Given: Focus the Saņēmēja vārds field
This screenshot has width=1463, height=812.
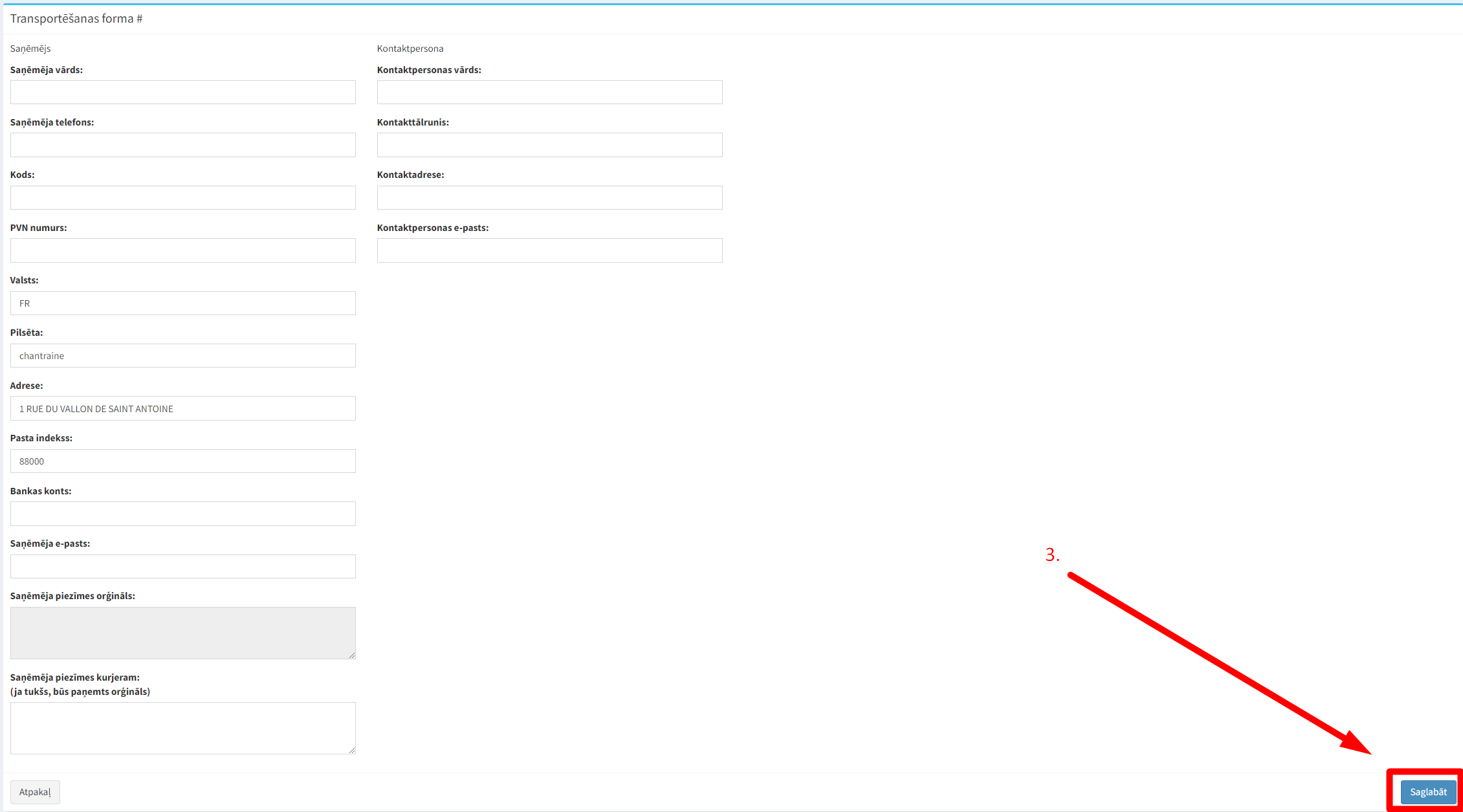Looking at the screenshot, I should [x=182, y=92].
